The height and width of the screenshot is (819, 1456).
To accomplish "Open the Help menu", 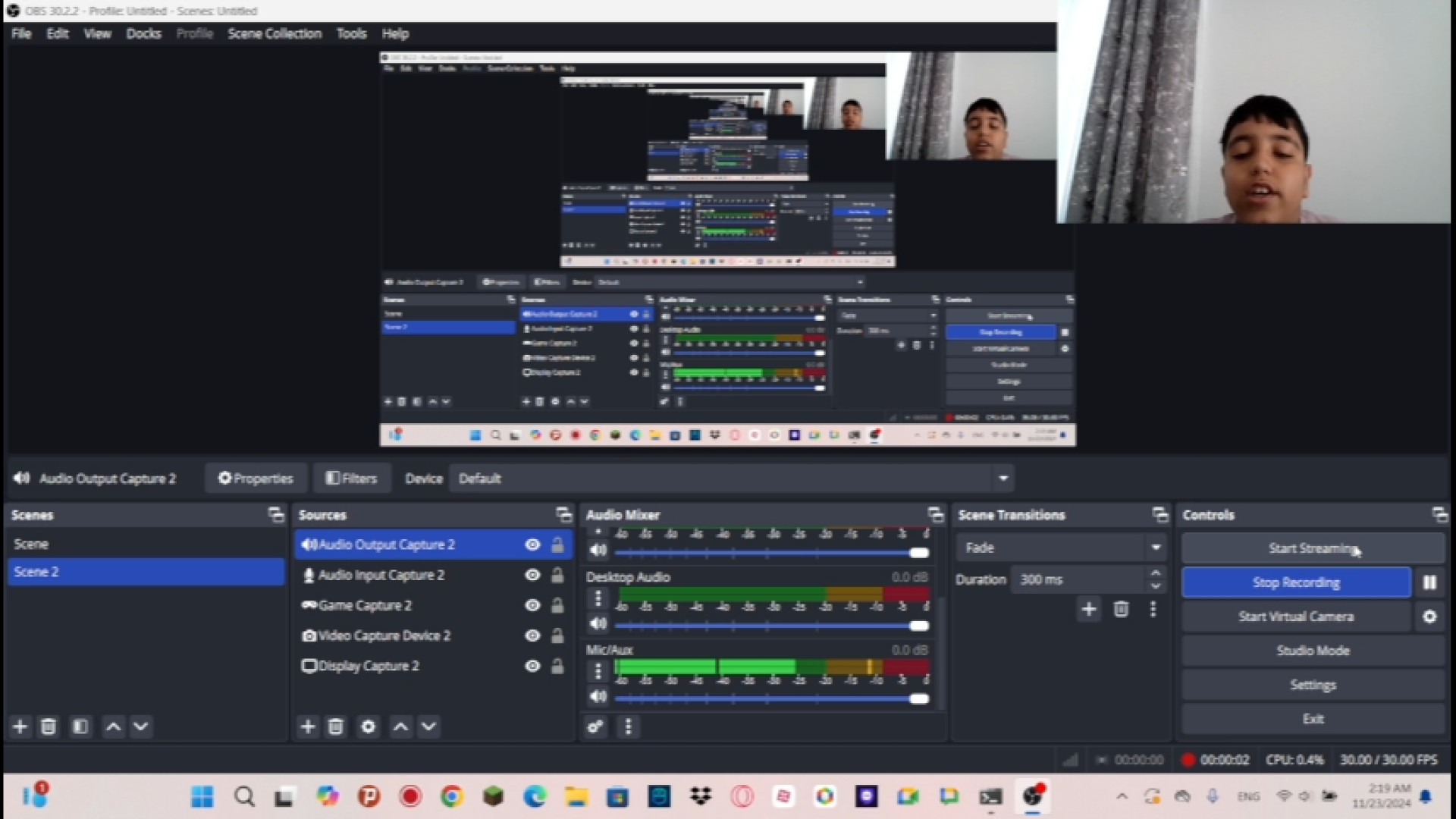I will 395,33.
